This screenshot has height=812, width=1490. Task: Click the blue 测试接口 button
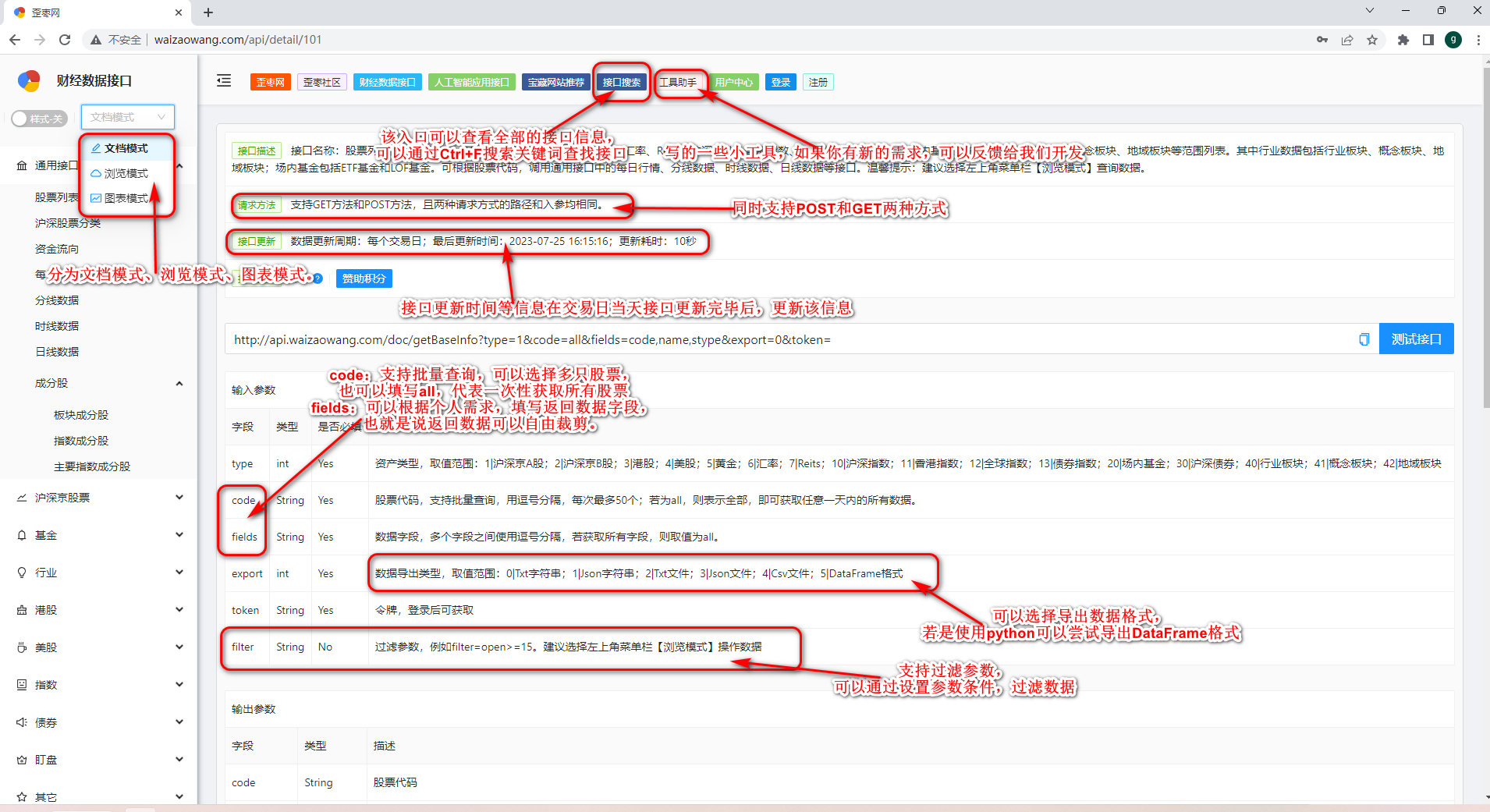pos(1417,339)
